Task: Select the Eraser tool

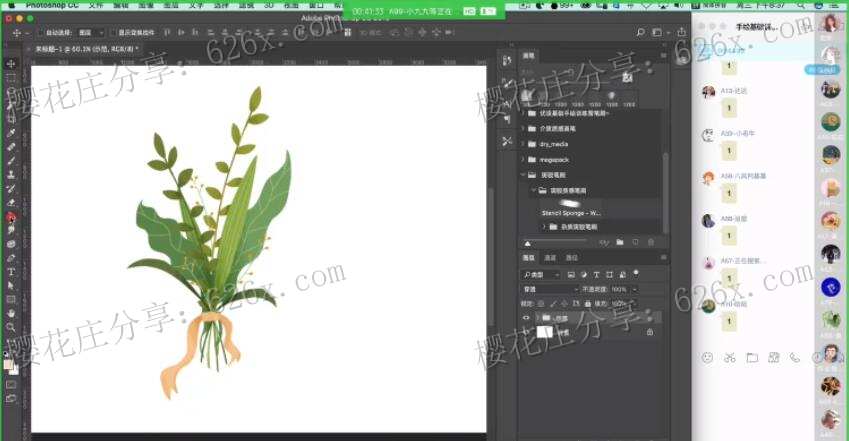Action: pyautogui.click(x=11, y=202)
